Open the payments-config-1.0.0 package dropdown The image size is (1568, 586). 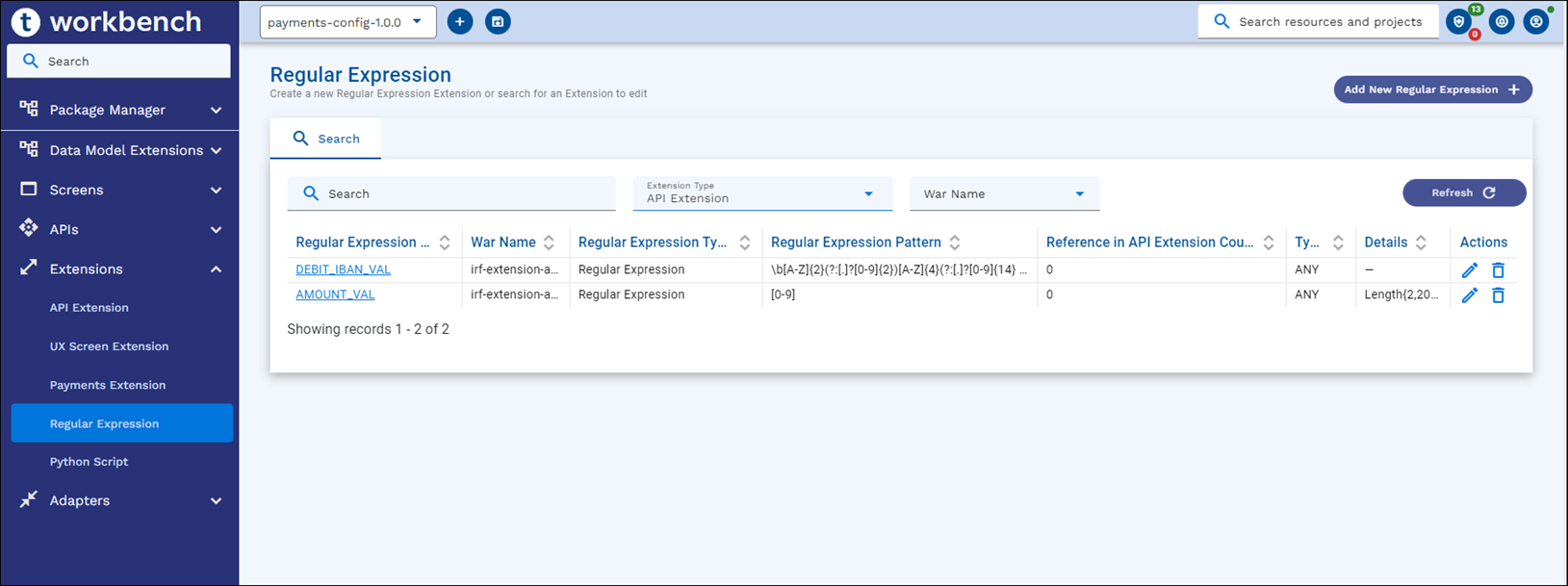pos(347,22)
